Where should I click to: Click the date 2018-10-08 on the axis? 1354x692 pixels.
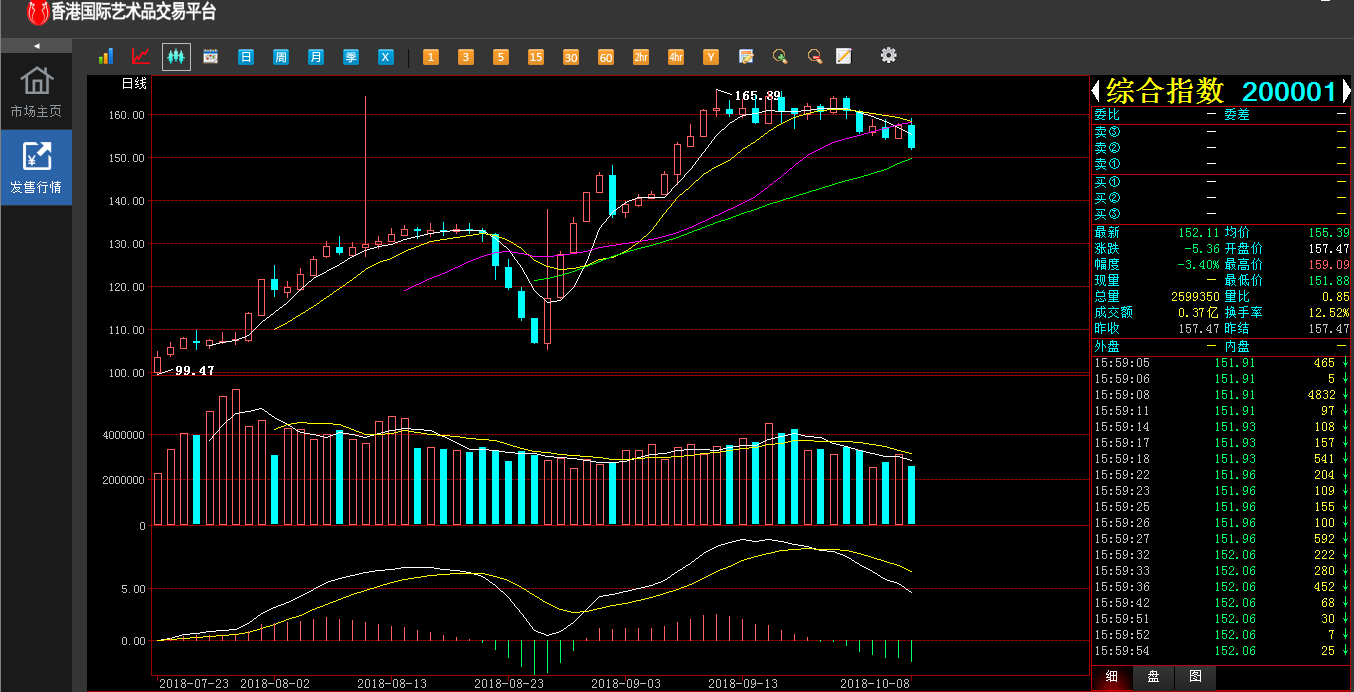click(874, 684)
